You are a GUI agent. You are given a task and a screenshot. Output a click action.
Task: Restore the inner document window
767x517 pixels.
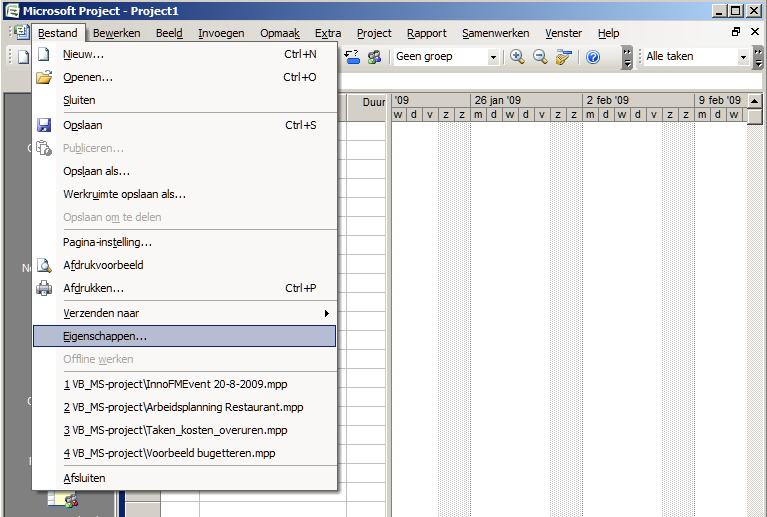click(736, 32)
